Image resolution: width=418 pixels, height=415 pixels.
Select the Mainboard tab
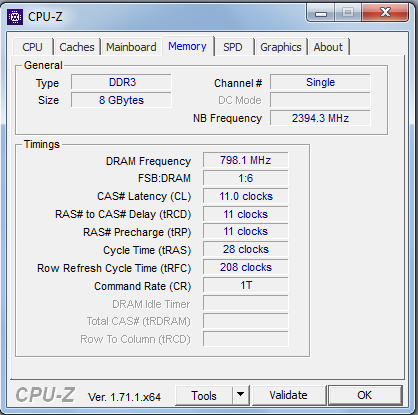coord(131,47)
